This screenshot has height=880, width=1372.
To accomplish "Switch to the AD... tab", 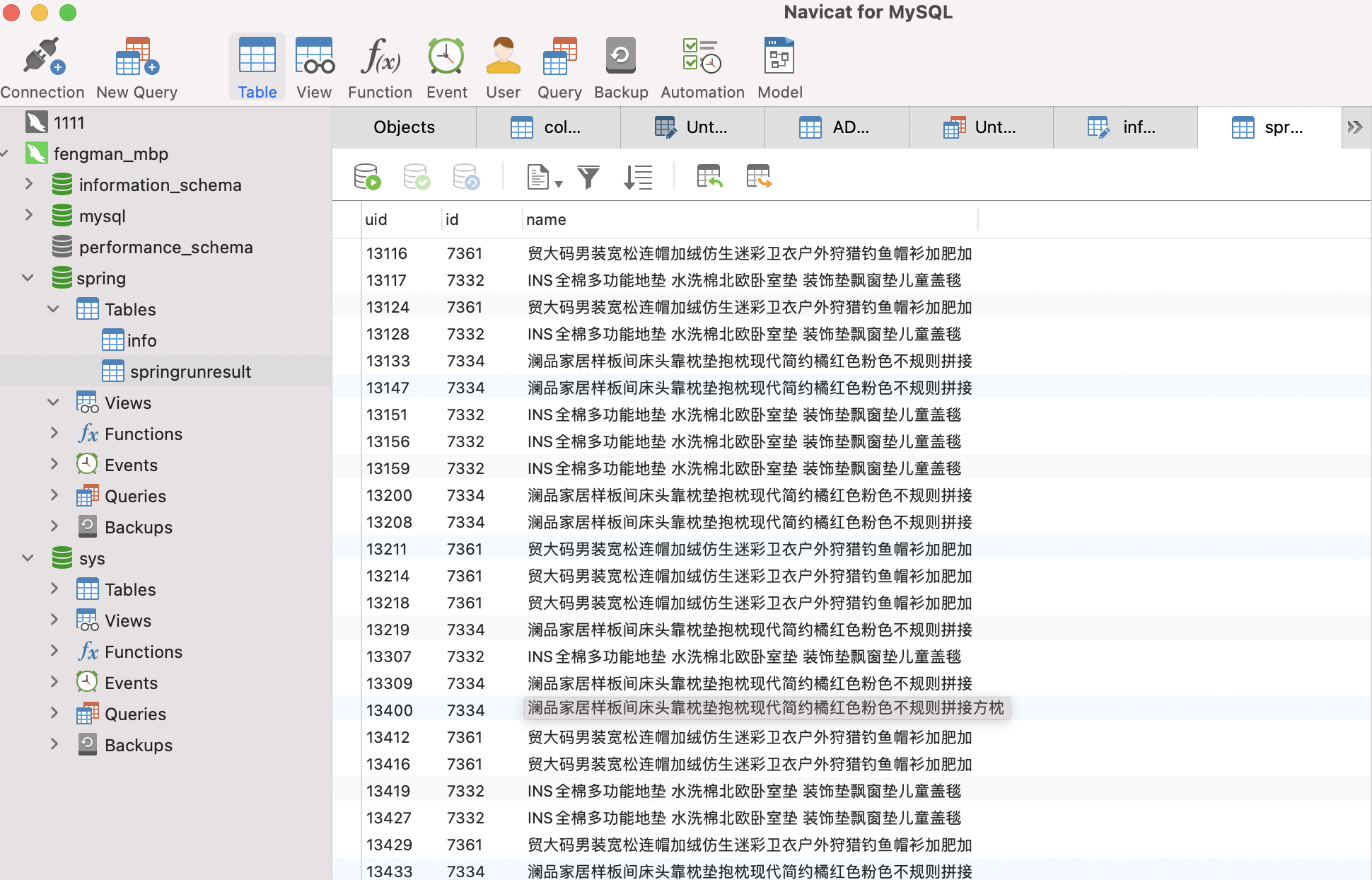I will point(837,127).
